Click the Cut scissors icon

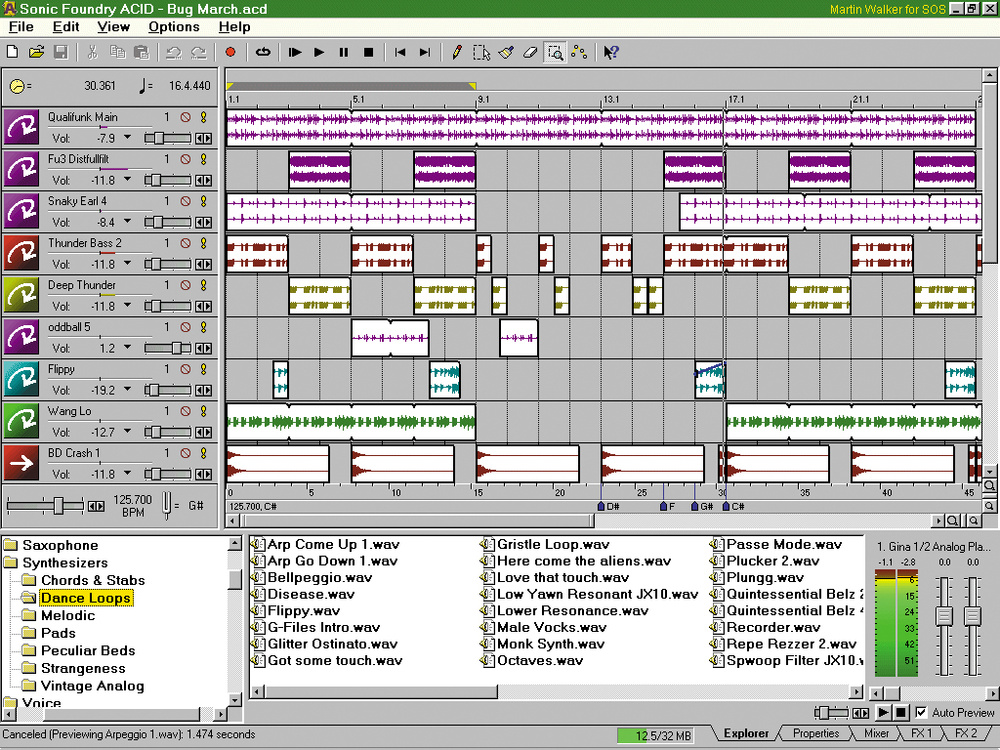coord(93,52)
